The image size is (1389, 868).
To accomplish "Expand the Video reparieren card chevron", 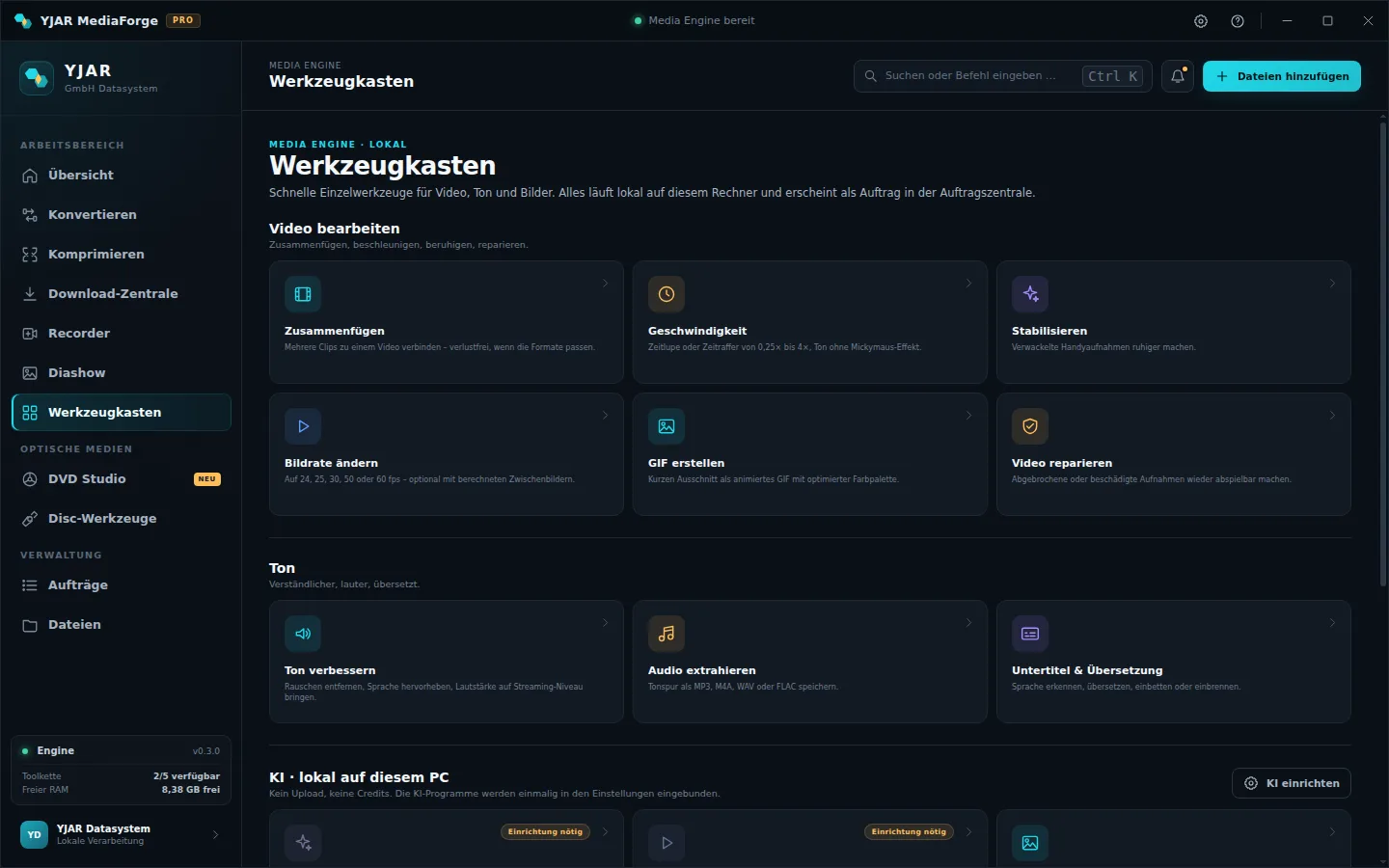I will coord(1333,416).
